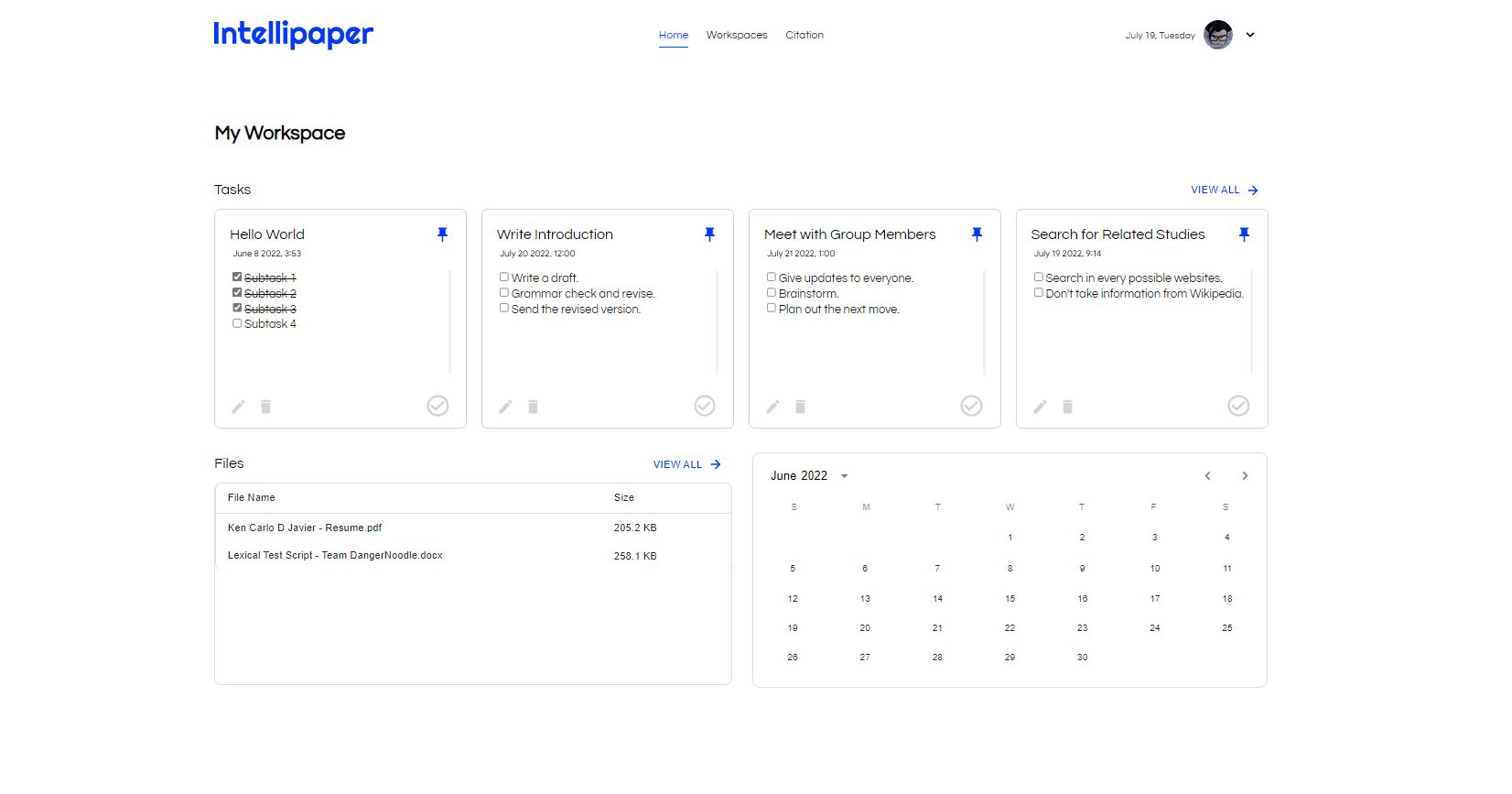View all tasks link

coord(1225,190)
